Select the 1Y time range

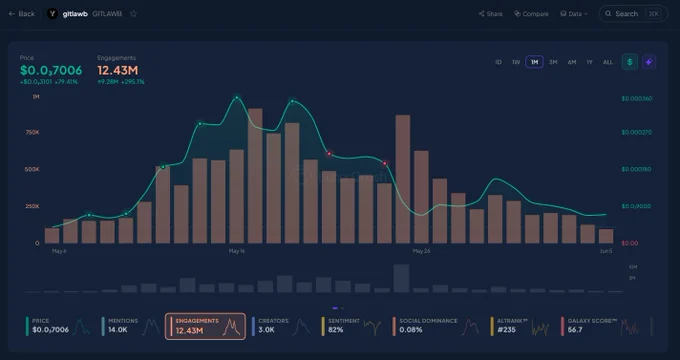pyautogui.click(x=590, y=62)
